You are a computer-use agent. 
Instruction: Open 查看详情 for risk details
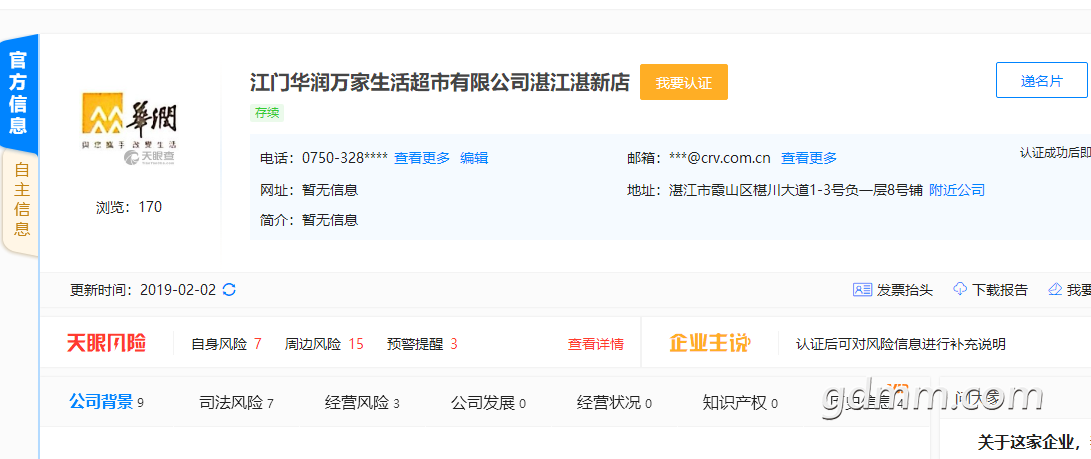pos(596,344)
